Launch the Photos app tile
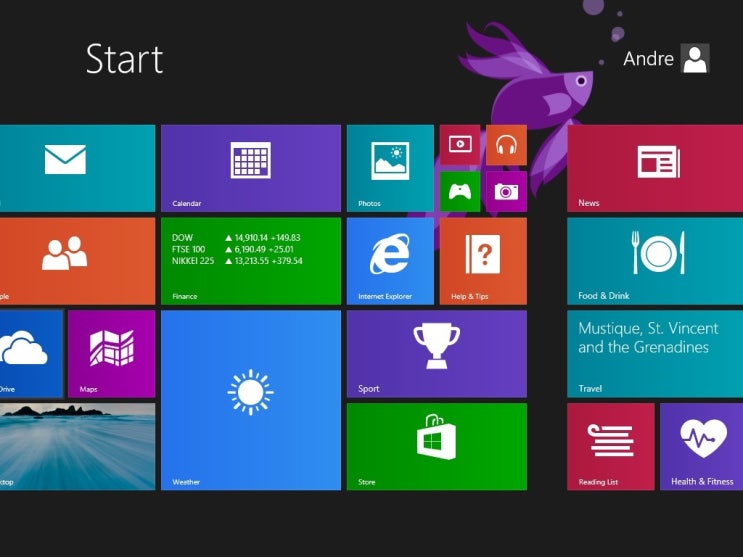Viewport: 743px width, 557px height. click(390, 168)
